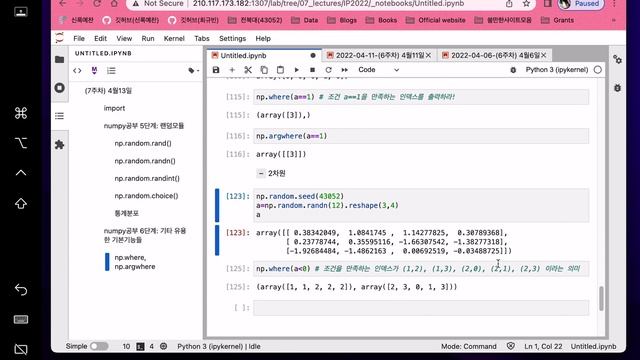Switch to the 2022-04-11 notebook tab
This screenshot has height=360, width=640.
tap(380, 55)
